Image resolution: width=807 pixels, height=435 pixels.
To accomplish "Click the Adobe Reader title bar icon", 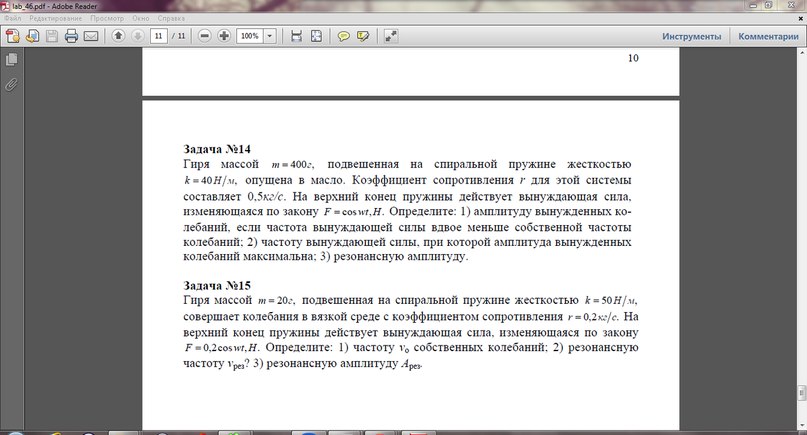I will pyautogui.click(x=6, y=6).
